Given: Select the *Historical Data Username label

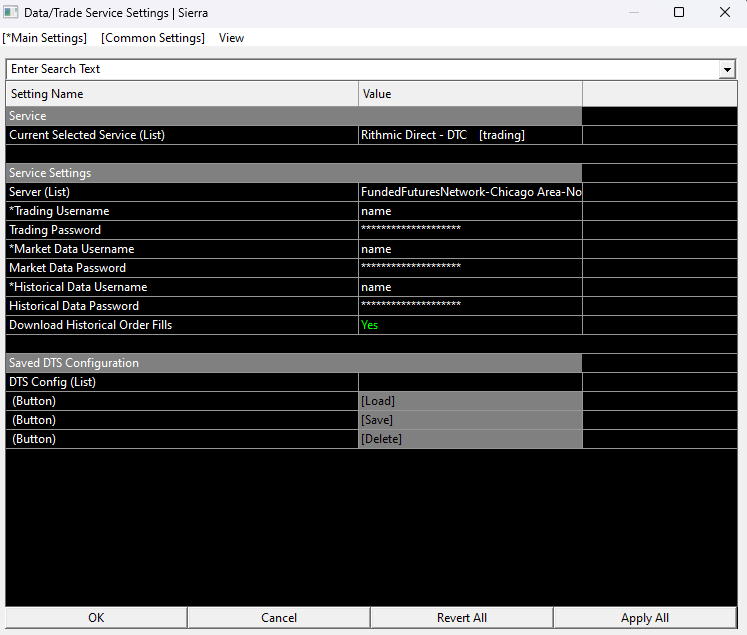Looking at the screenshot, I should (78, 287).
